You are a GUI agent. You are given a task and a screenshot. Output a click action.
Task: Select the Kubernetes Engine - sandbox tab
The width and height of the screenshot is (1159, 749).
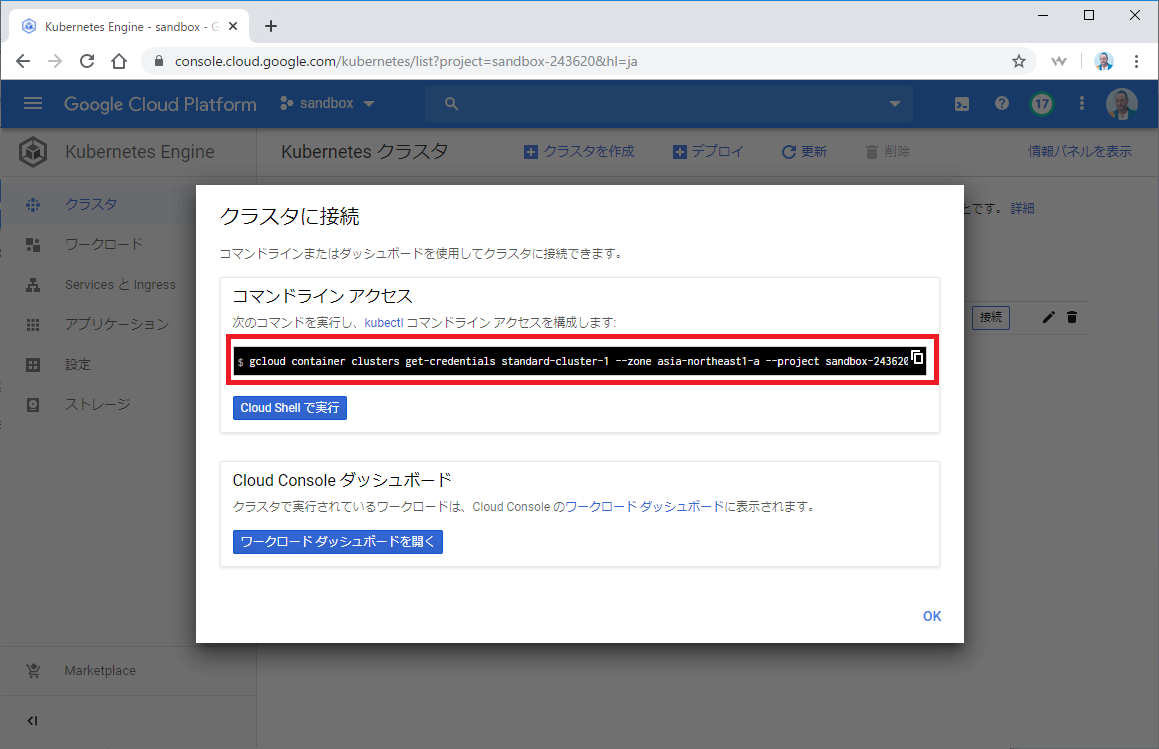point(129,27)
